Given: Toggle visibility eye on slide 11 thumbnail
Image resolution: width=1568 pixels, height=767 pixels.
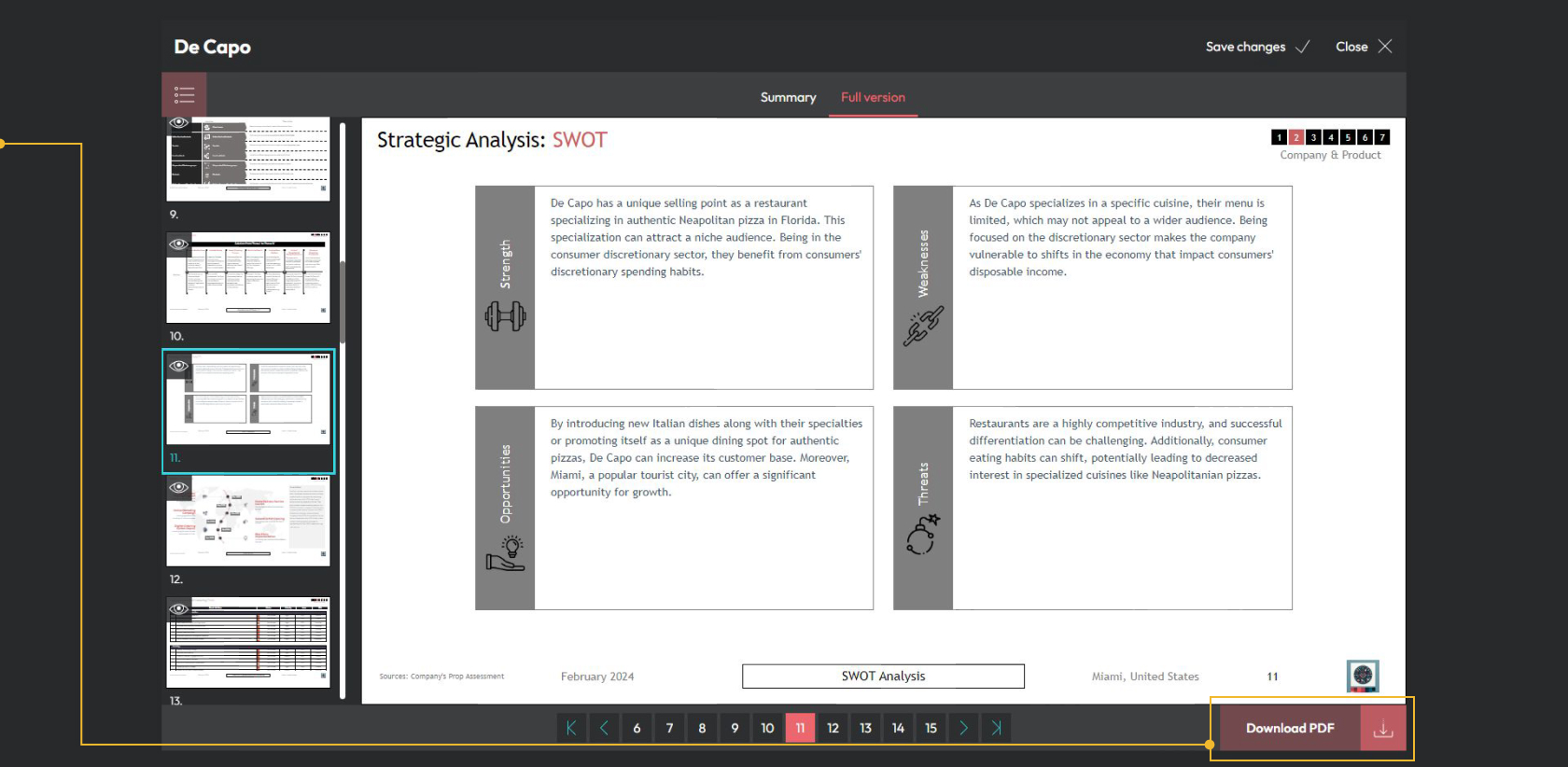Looking at the screenshot, I should pyautogui.click(x=178, y=366).
